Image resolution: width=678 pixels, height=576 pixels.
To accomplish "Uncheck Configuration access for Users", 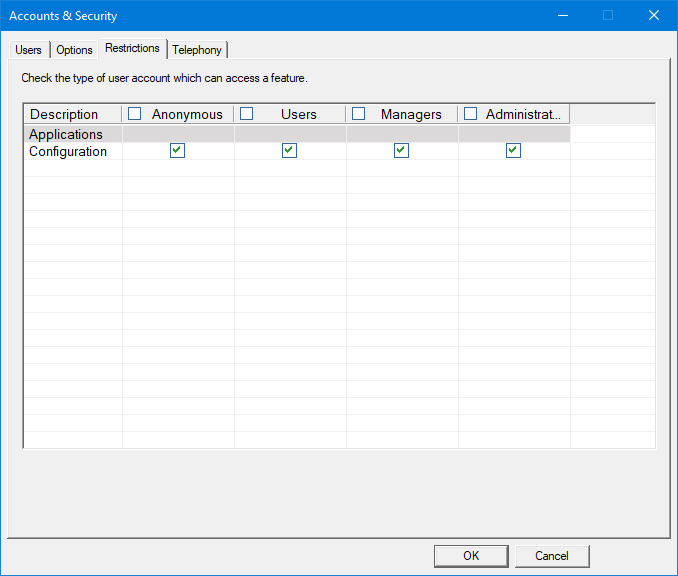I will tap(289, 151).
